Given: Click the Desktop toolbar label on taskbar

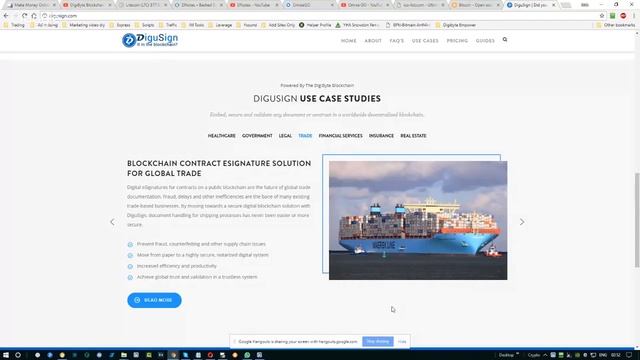Looking at the screenshot, I should tap(506, 355).
